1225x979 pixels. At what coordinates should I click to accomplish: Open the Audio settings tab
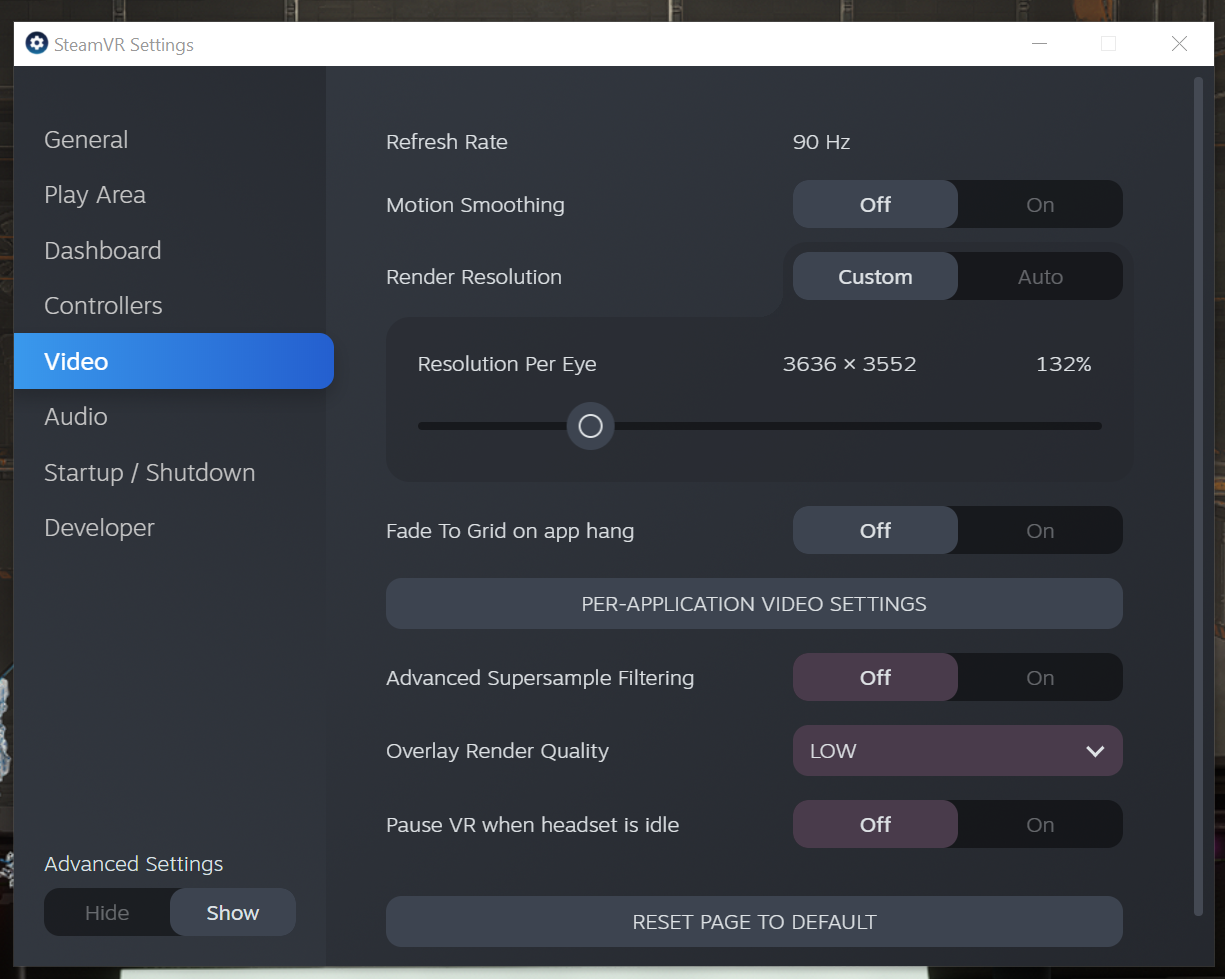point(76,417)
